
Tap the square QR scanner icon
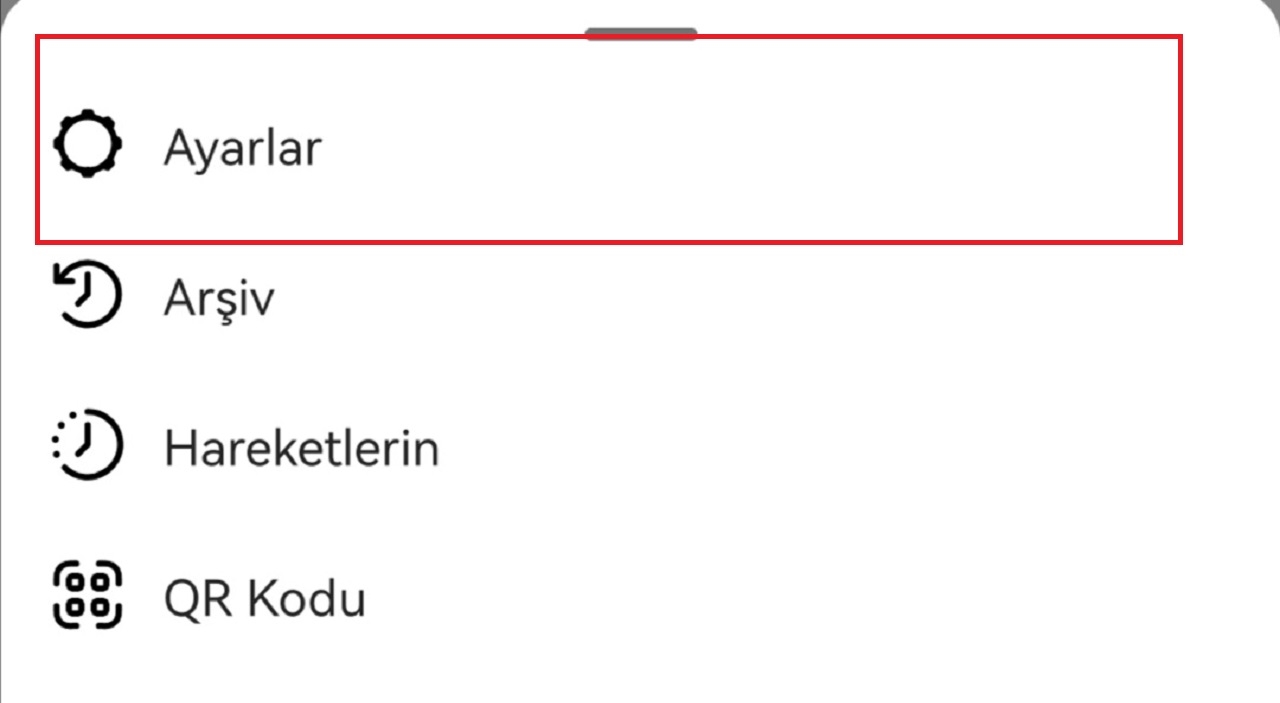[x=88, y=597]
